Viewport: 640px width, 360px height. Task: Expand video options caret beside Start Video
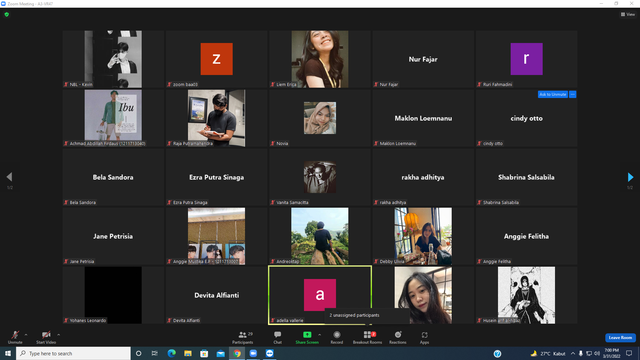pyautogui.click(x=59, y=335)
